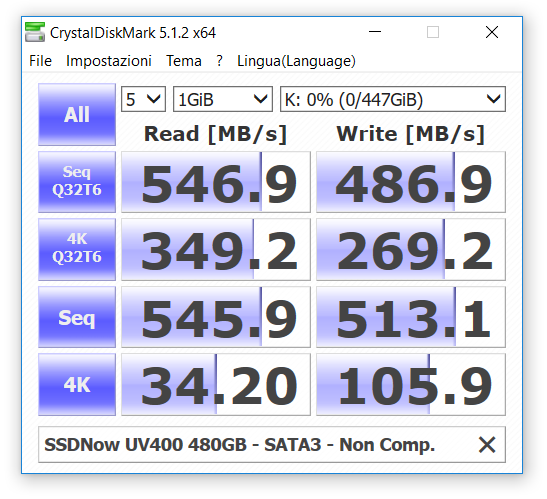This screenshot has height=499, width=547.
Task: Open the Impostazioni menu
Action: tap(109, 61)
